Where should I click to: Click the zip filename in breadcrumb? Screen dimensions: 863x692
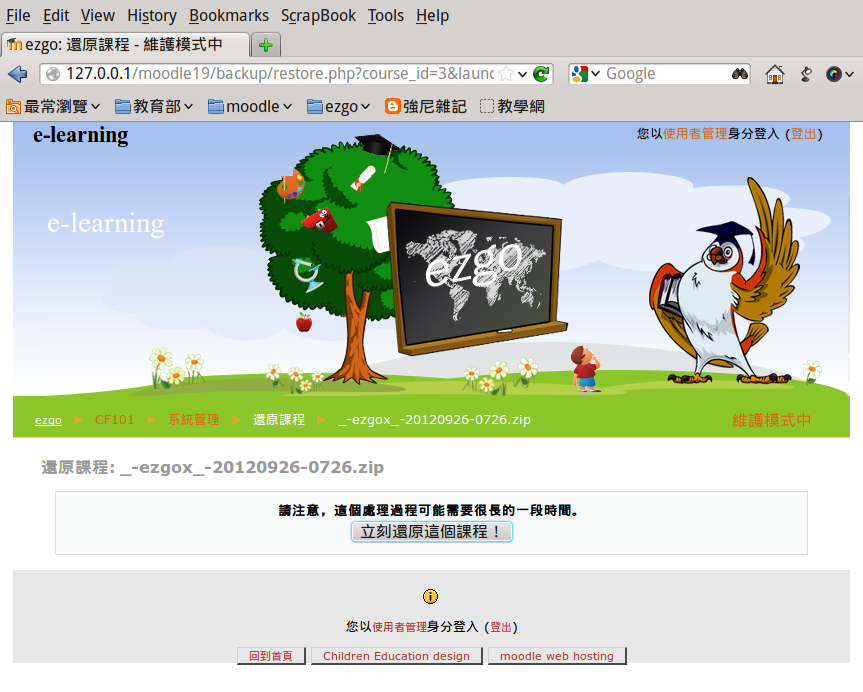[x=434, y=419]
